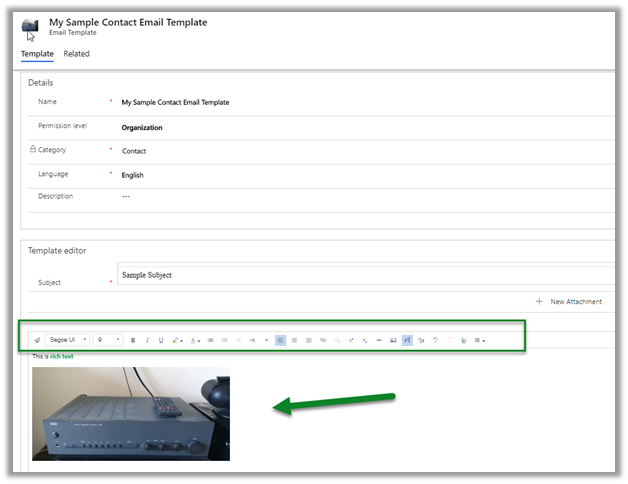
Task: Click the Name field value
Action: pyautogui.click(x=175, y=102)
